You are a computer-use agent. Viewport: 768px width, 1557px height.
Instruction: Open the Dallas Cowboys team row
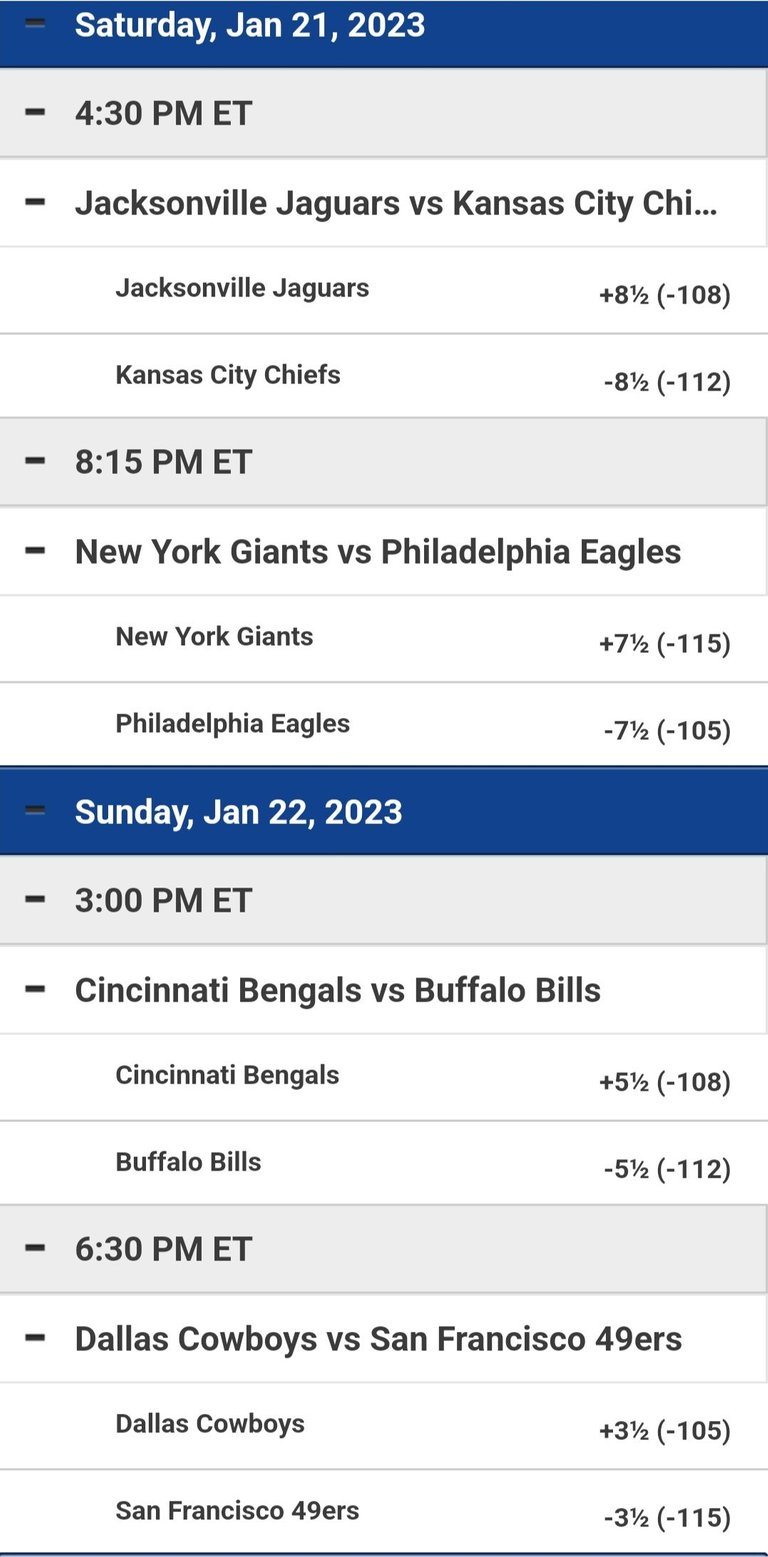pyautogui.click(x=384, y=1426)
